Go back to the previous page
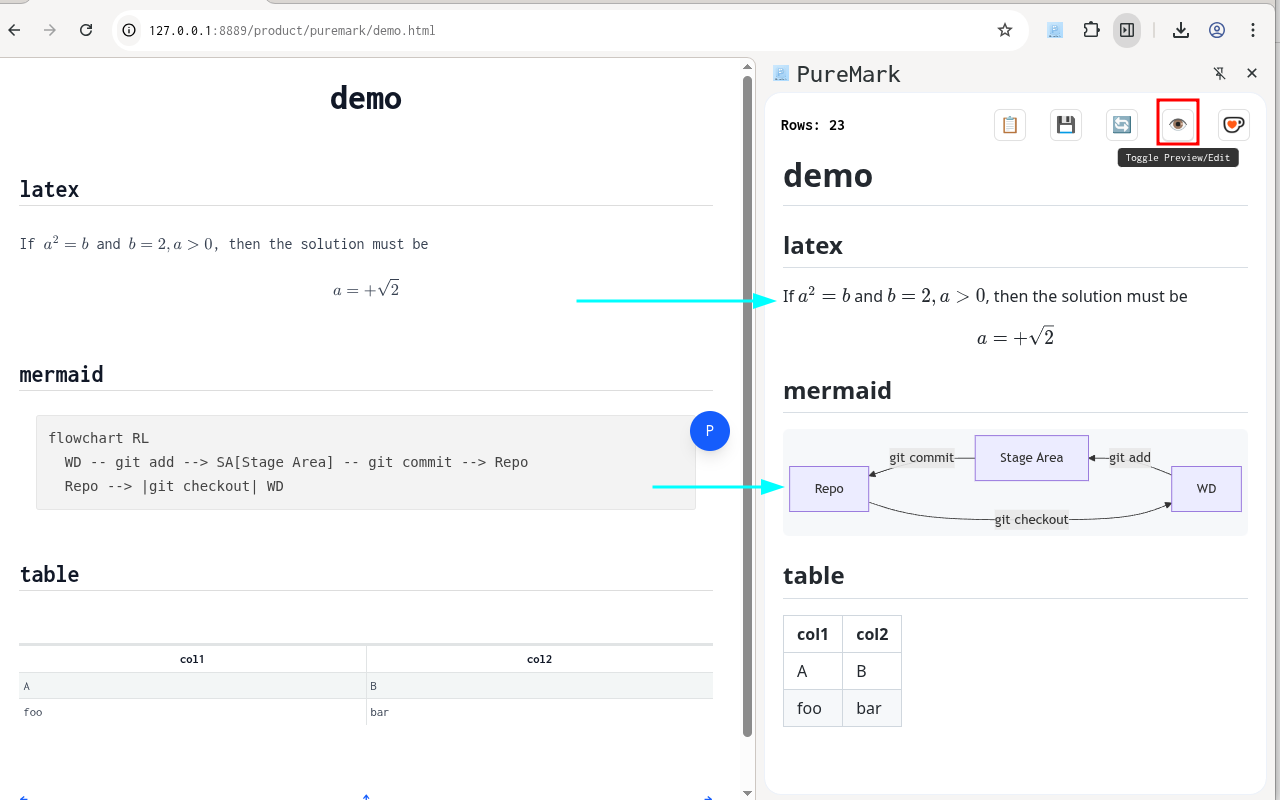This screenshot has height=800, width=1280. (x=14, y=30)
